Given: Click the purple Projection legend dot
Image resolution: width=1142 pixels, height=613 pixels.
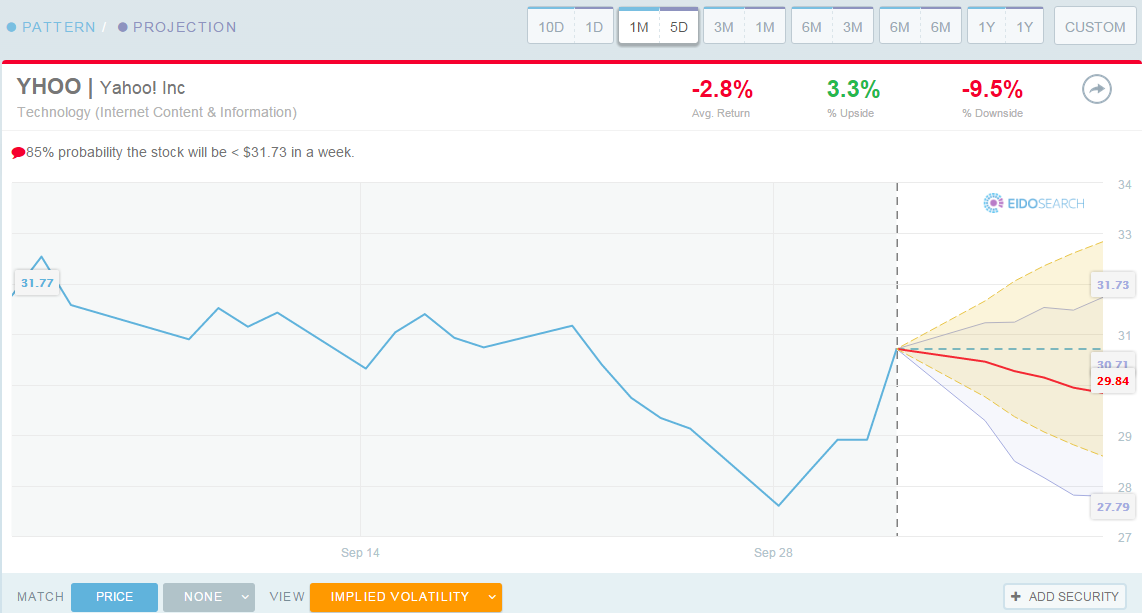Looking at the screenshot, I should (122, 28).
